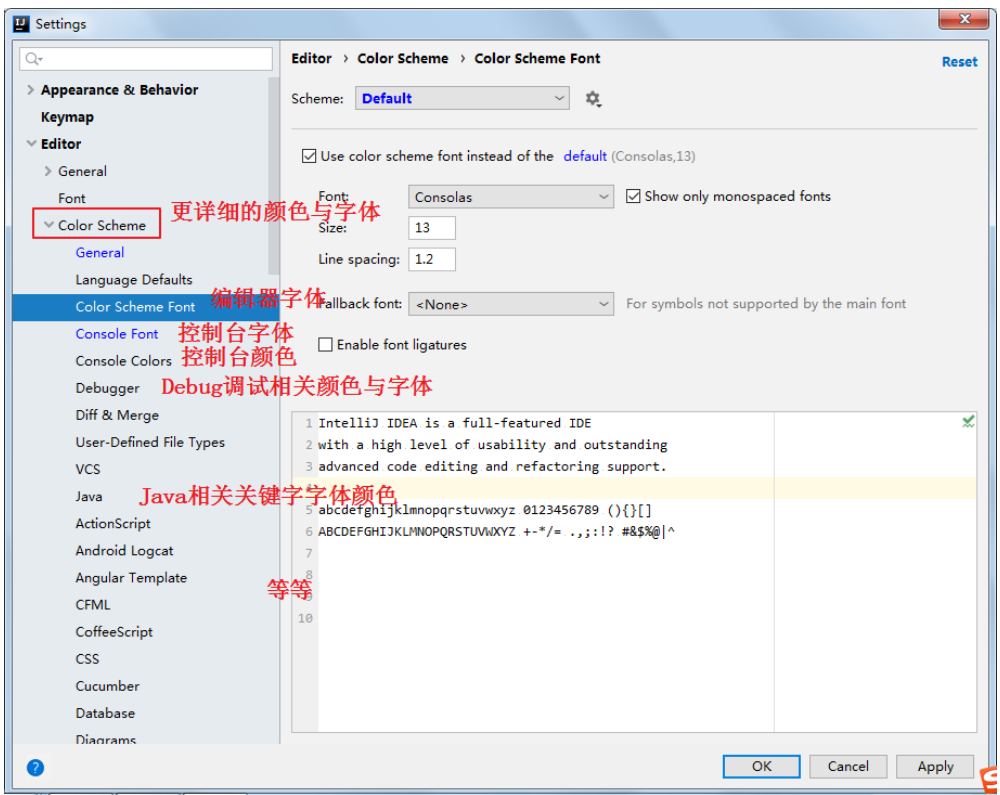Enable font ligatures checkbox
The width and height of the screenshot is (1000, 795).
point(325,345)
